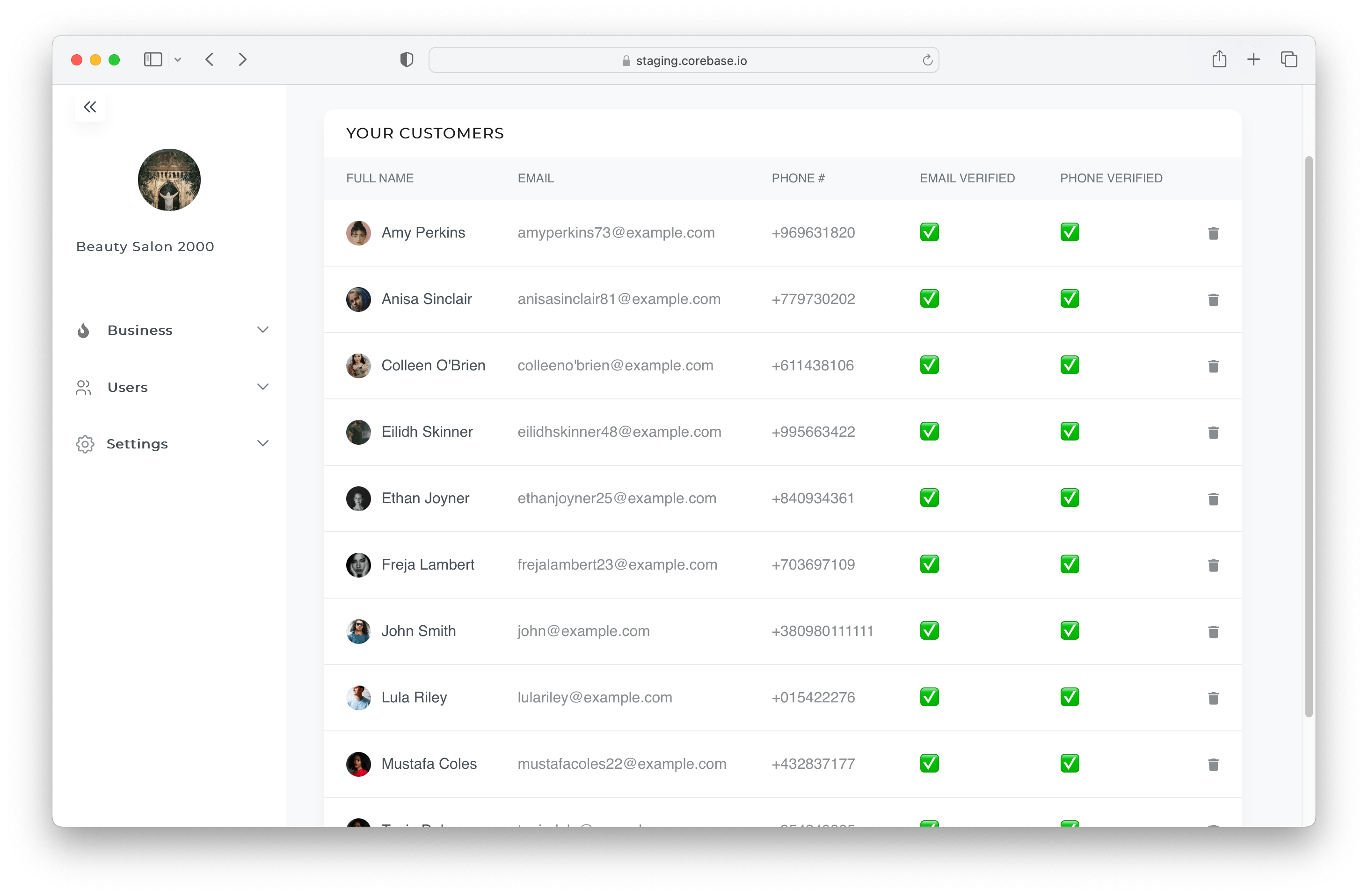
Task: Open the Share icon in toolbar
Action: click(x=1219, y=59)
